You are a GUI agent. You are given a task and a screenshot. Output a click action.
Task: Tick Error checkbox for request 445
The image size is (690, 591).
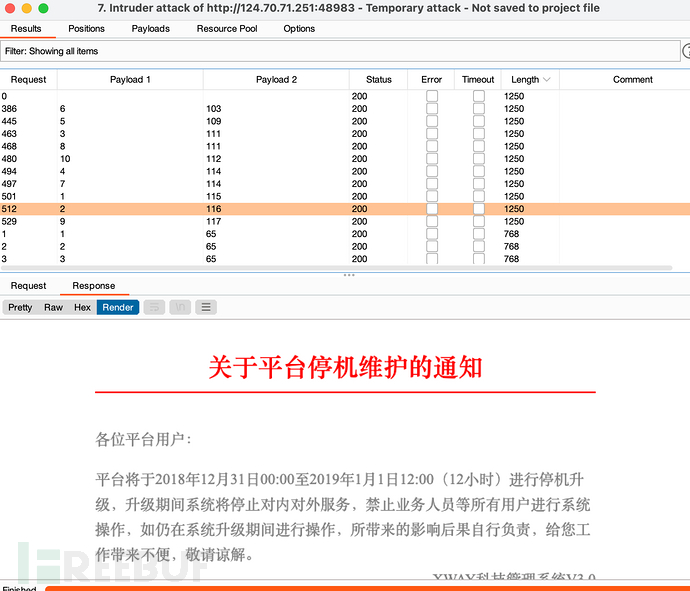pos(432,121)
